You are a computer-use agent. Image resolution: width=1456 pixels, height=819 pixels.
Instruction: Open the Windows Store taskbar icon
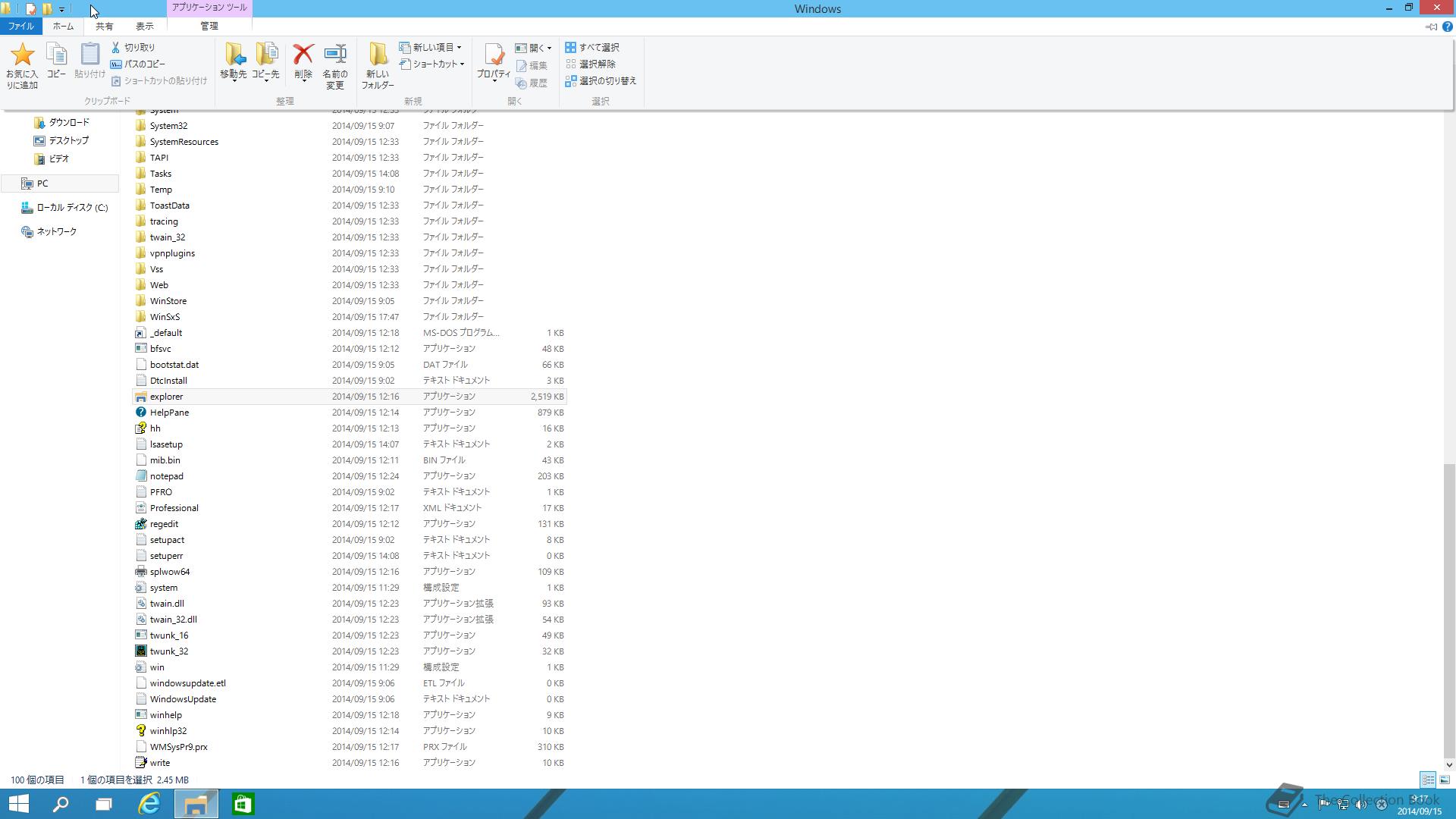coord(243,804)
